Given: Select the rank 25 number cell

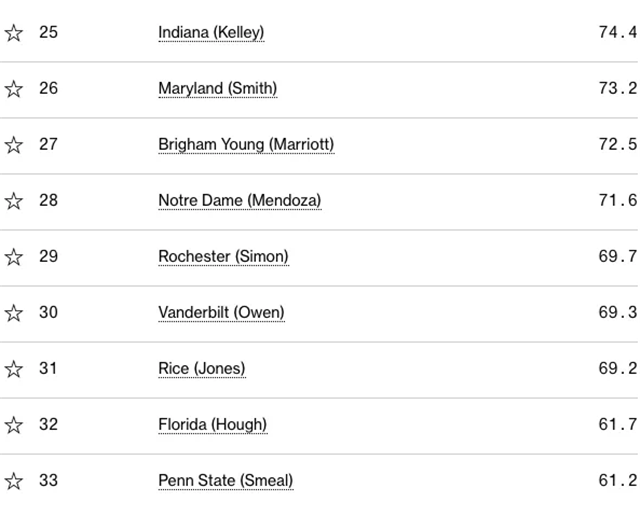Looking at the screenshot, I should point(48,33).
